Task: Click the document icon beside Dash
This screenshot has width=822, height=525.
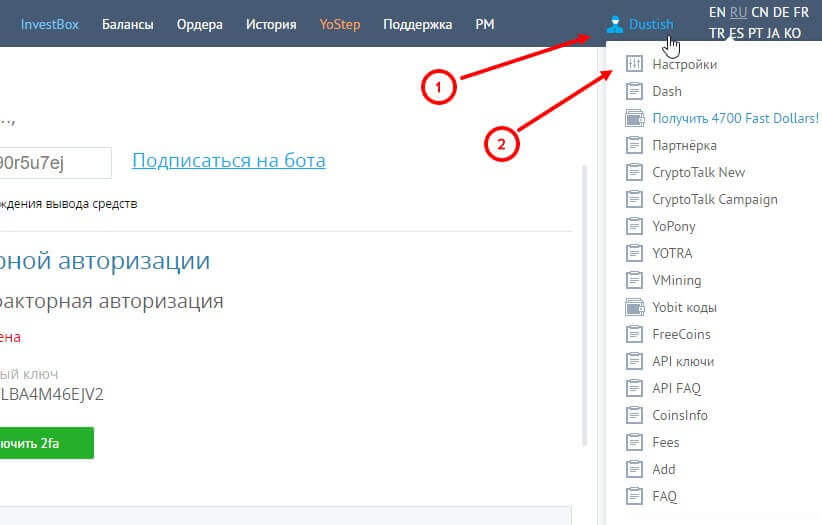Action: tap(634, 91)
